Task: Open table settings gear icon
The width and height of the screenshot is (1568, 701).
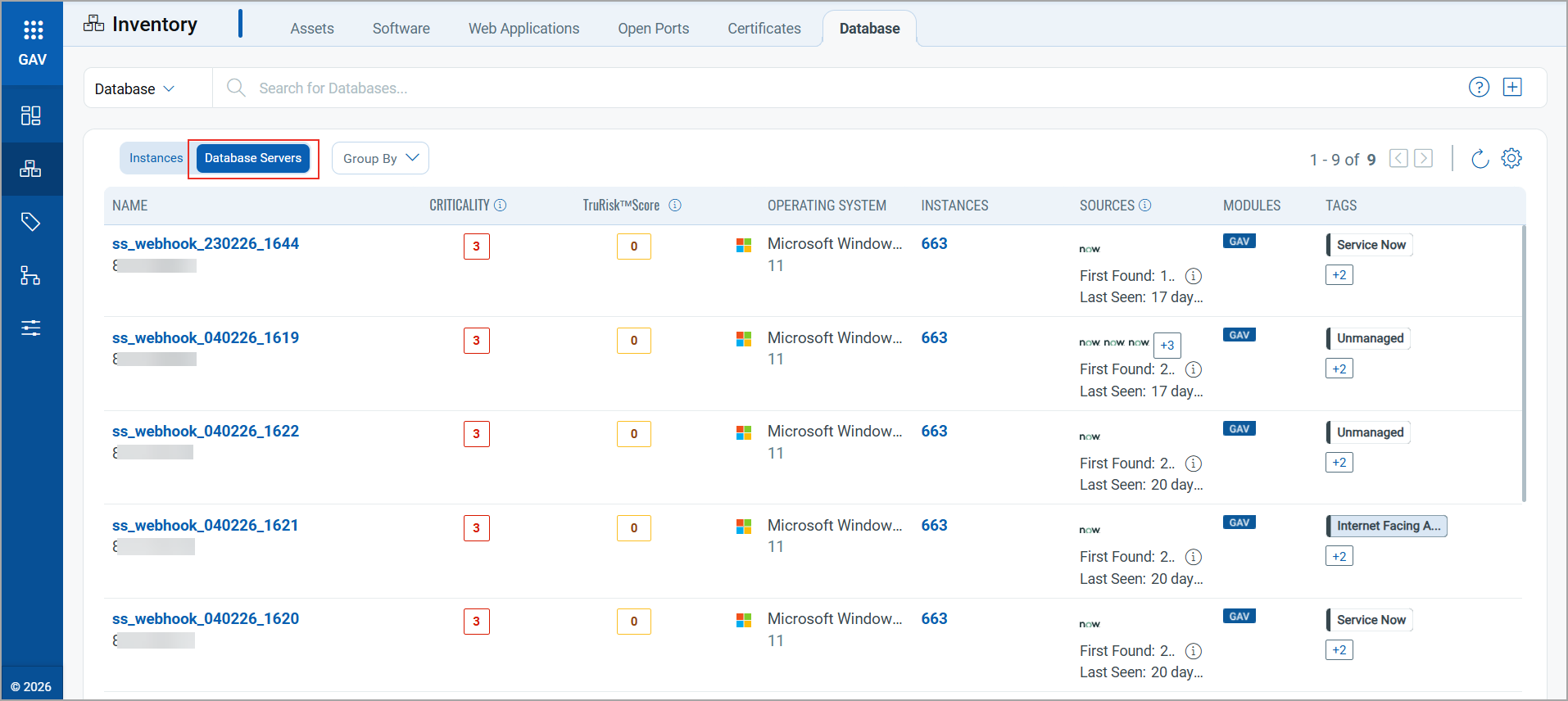Action: click(1511, 159)
